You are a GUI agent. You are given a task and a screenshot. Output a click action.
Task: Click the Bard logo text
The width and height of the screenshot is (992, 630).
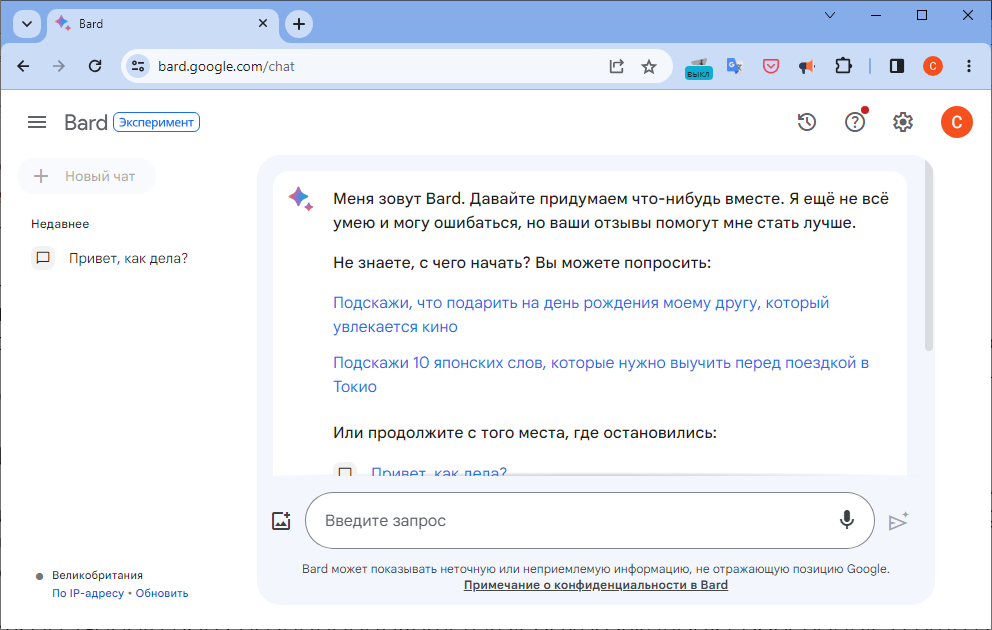coord(85,122)
